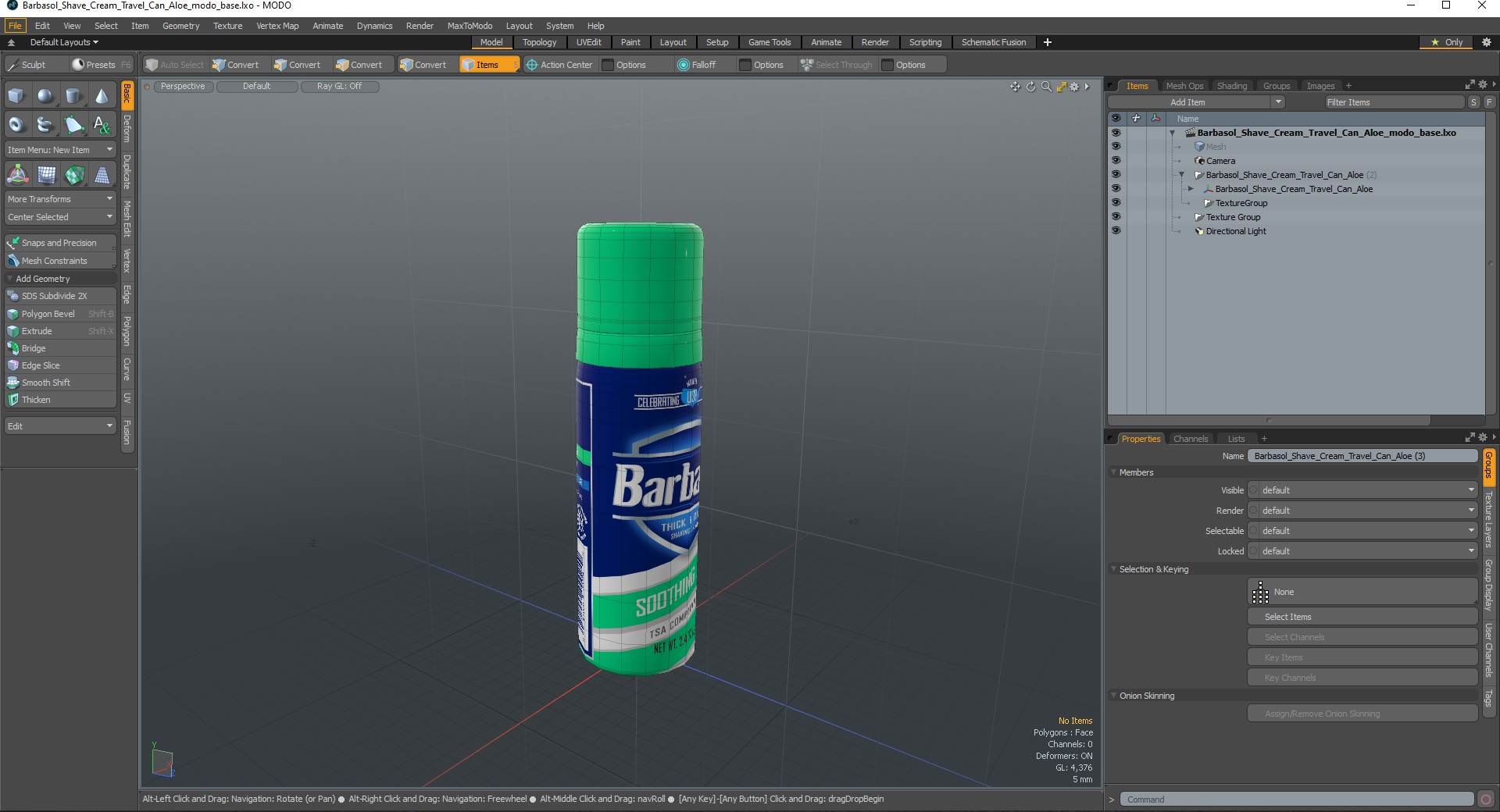Click the Thicken tool
This screenshot has height=812, width=1500.
pos(60,400)
